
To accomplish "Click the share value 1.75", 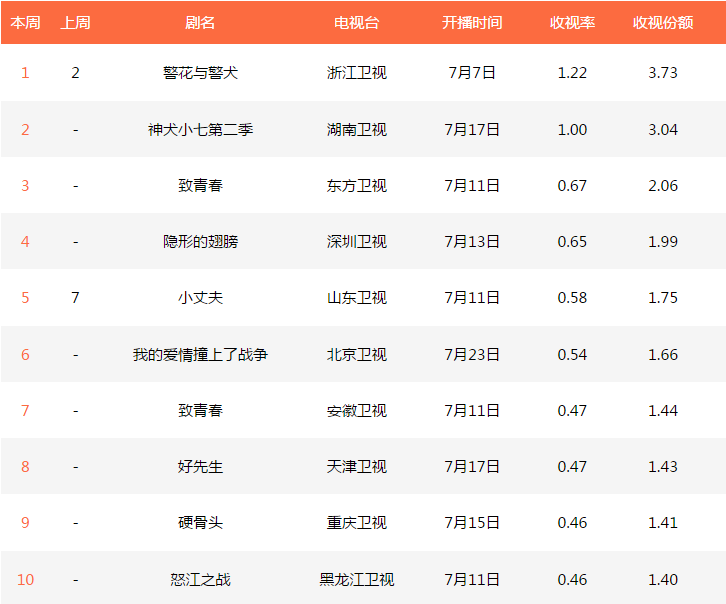I will tap(663, 298).
